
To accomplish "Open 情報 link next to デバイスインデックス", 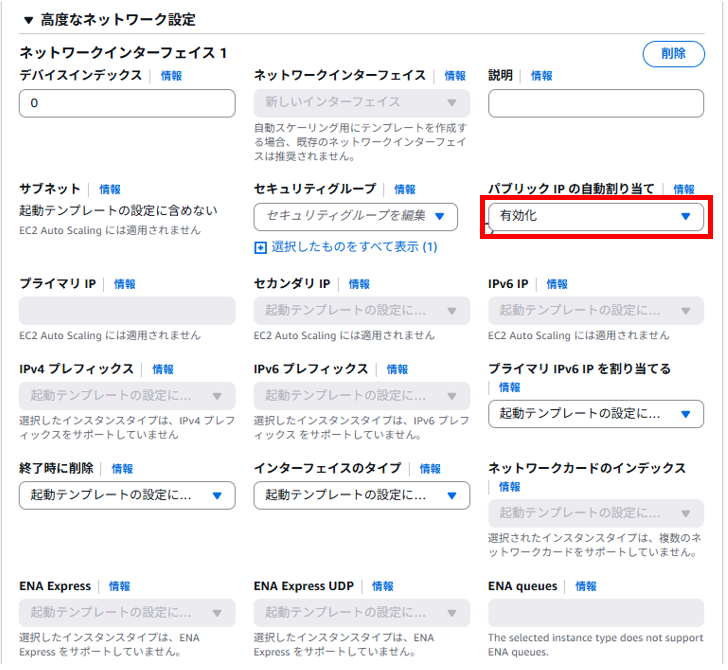I will click(171, 76).
